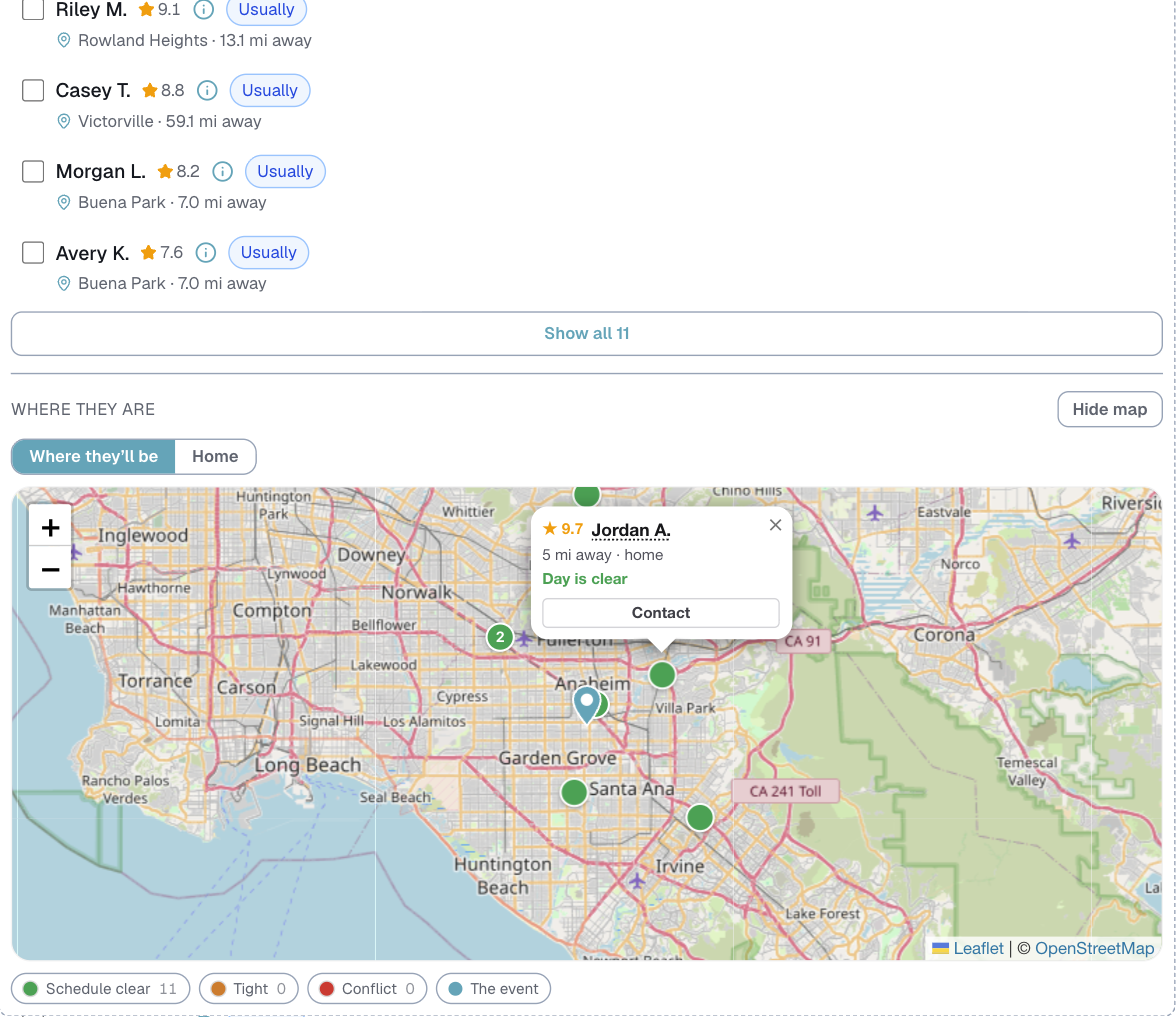The width and height of the screenshot is (1176, 1017).
Task: Zoom in on the map
Action: coord(50,528)
